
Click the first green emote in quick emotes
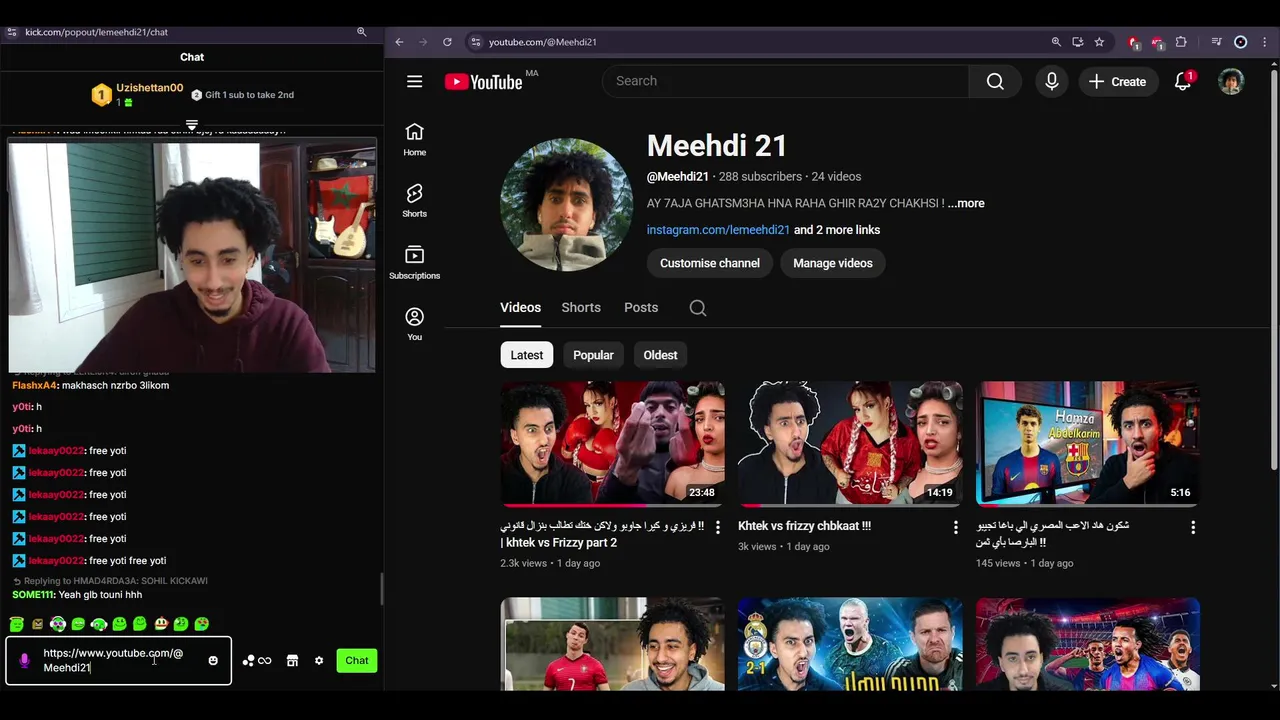[x=16, y=624]
